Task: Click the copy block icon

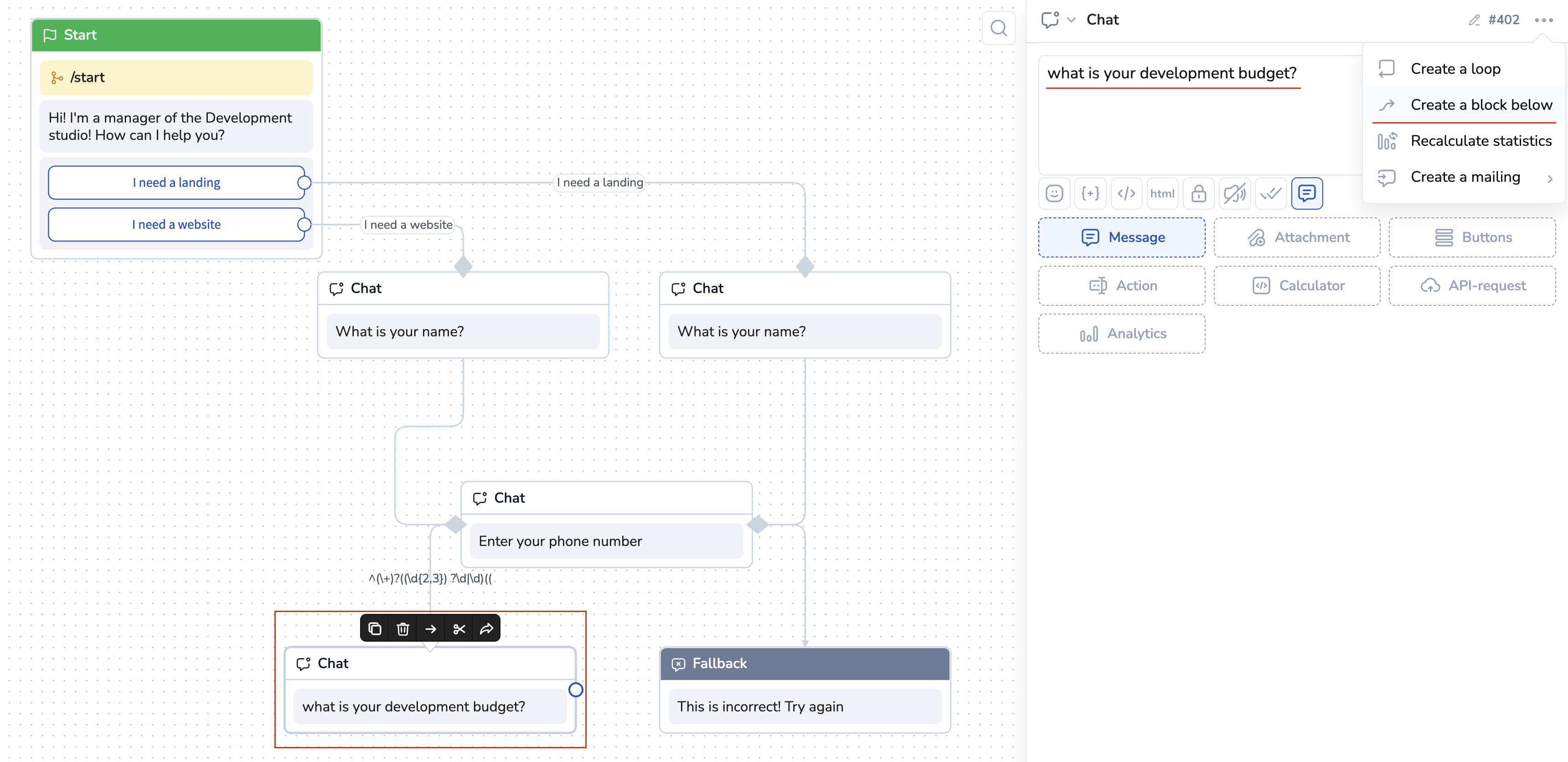Action: pyautogui.click(x=374, y=629)
